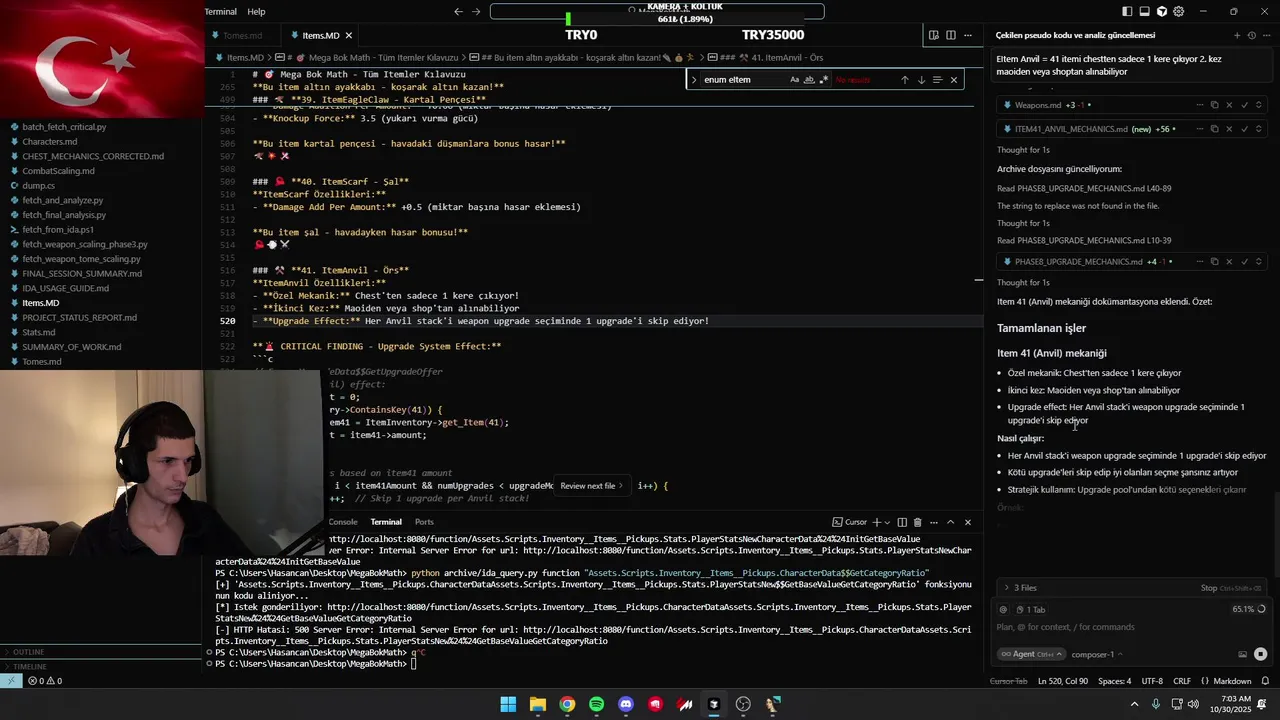Expand the 3 Files changed list

(x=1020, y=588)
